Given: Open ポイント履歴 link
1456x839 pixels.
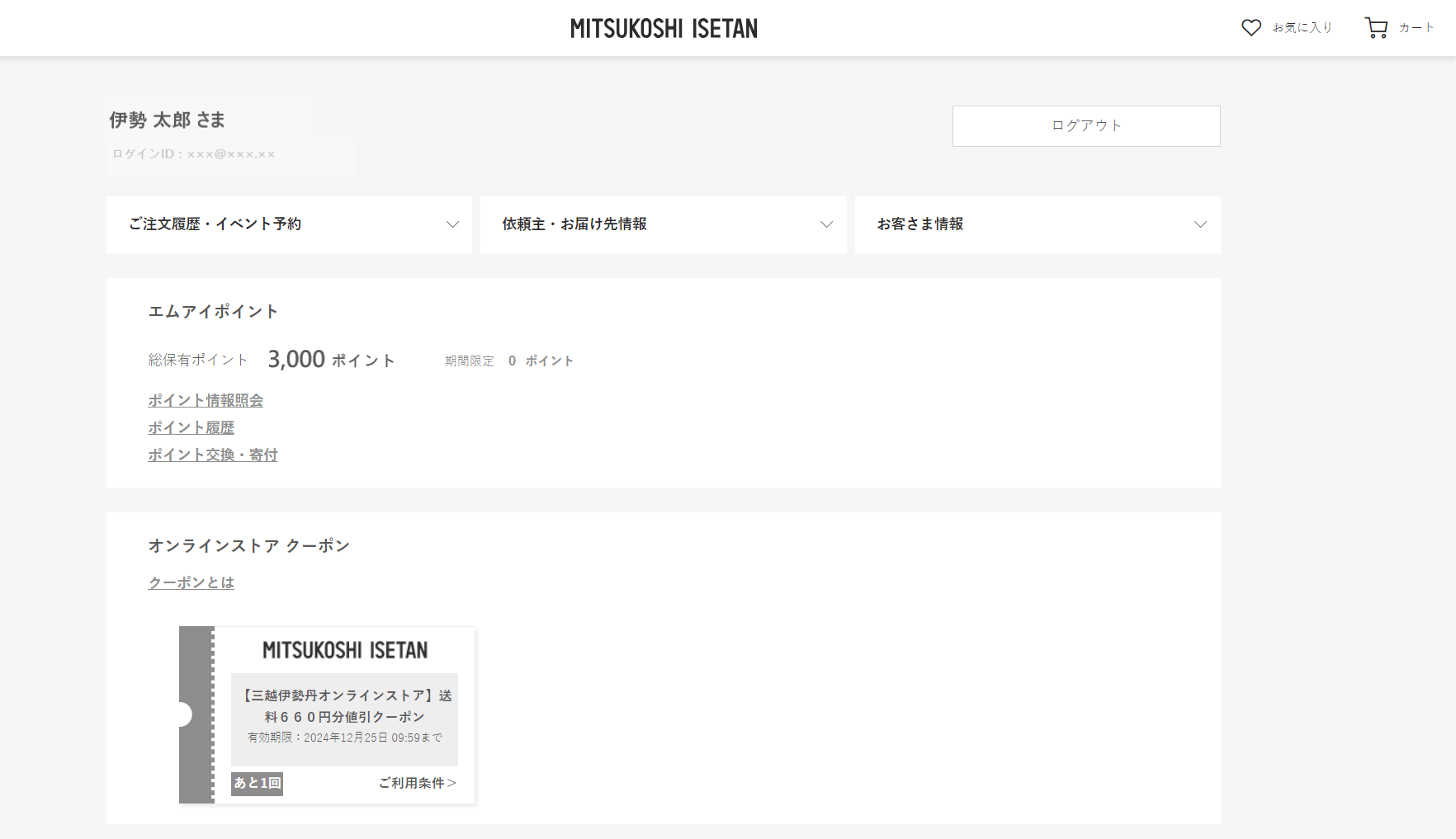Looking at the screenshot, I should (191, 427).
